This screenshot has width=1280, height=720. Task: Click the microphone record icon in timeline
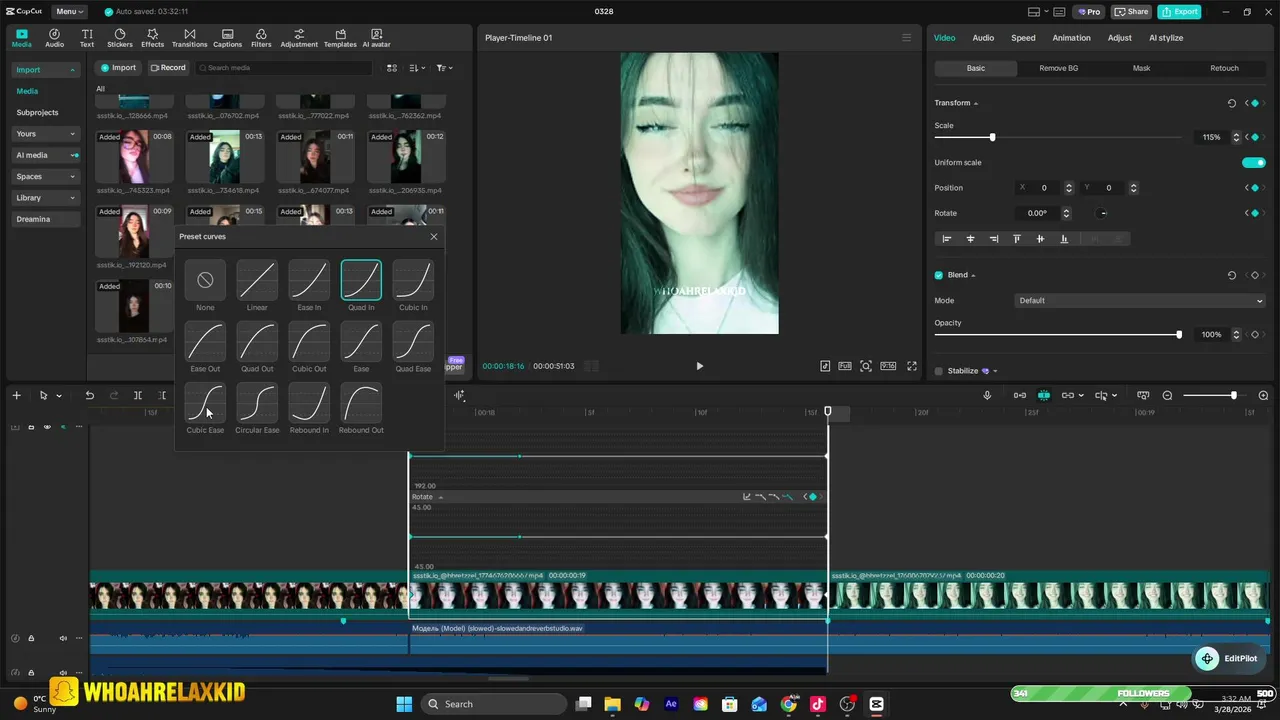[x=987, y=396]
